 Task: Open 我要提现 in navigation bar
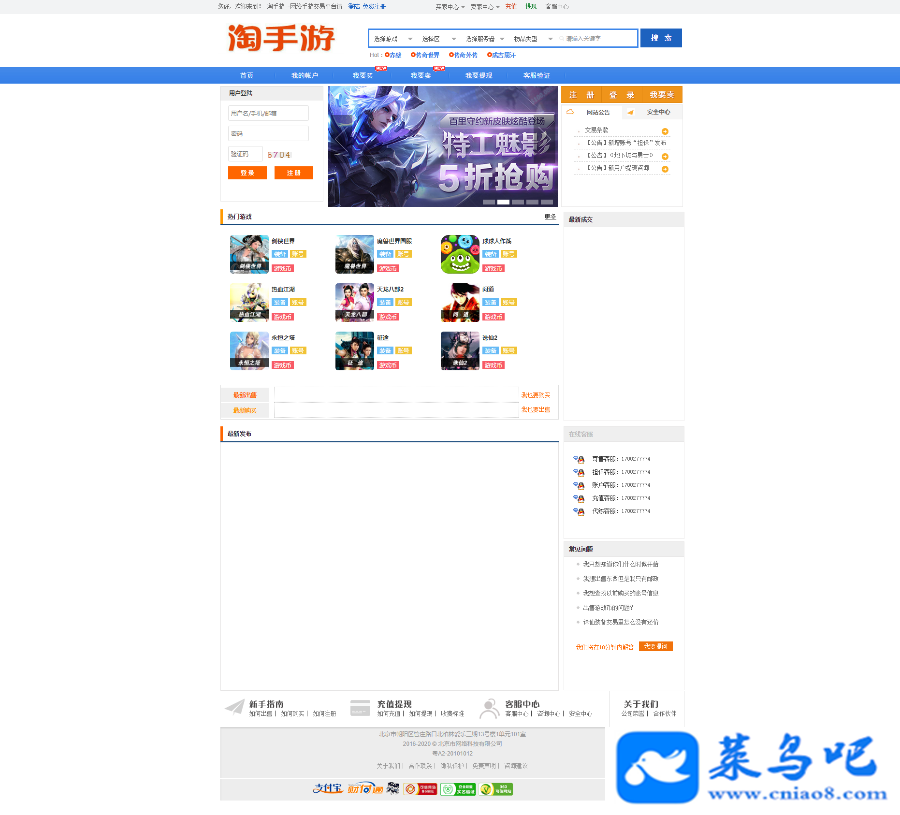point(479,75)
